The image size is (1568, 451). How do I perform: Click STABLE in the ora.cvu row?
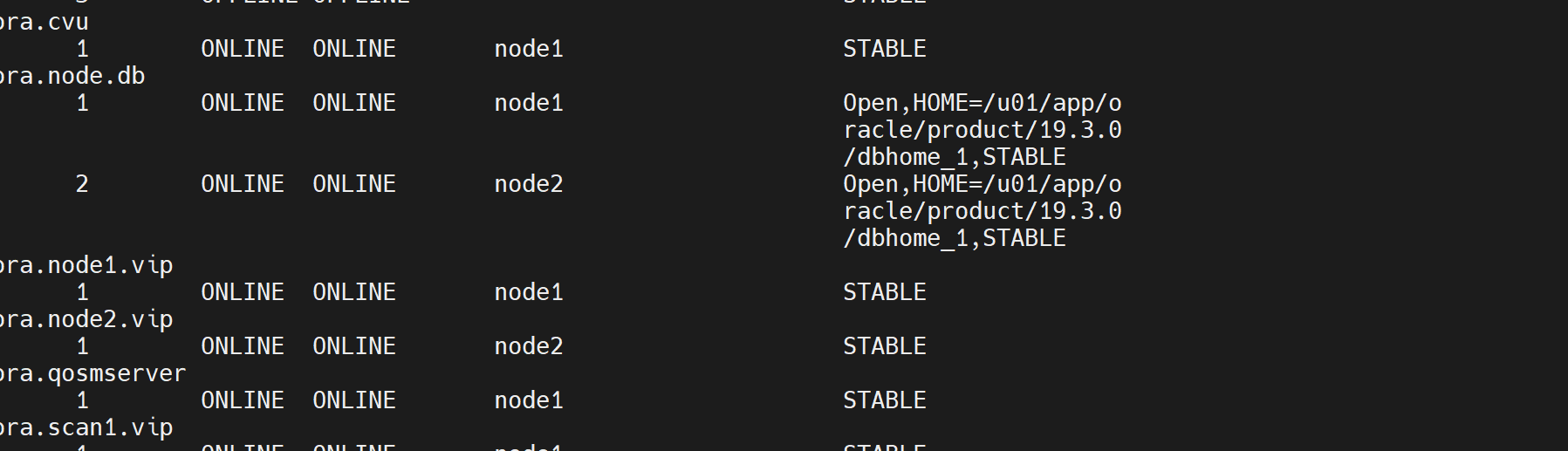[884, 49]
